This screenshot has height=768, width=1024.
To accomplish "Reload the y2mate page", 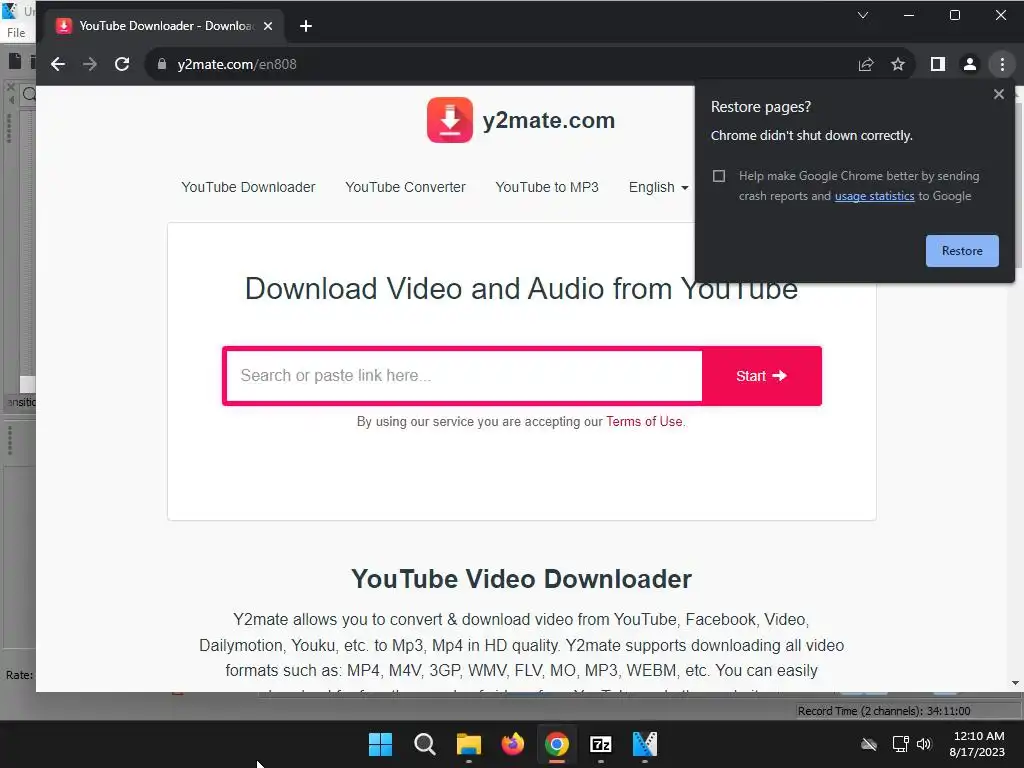I will [122, 64].
